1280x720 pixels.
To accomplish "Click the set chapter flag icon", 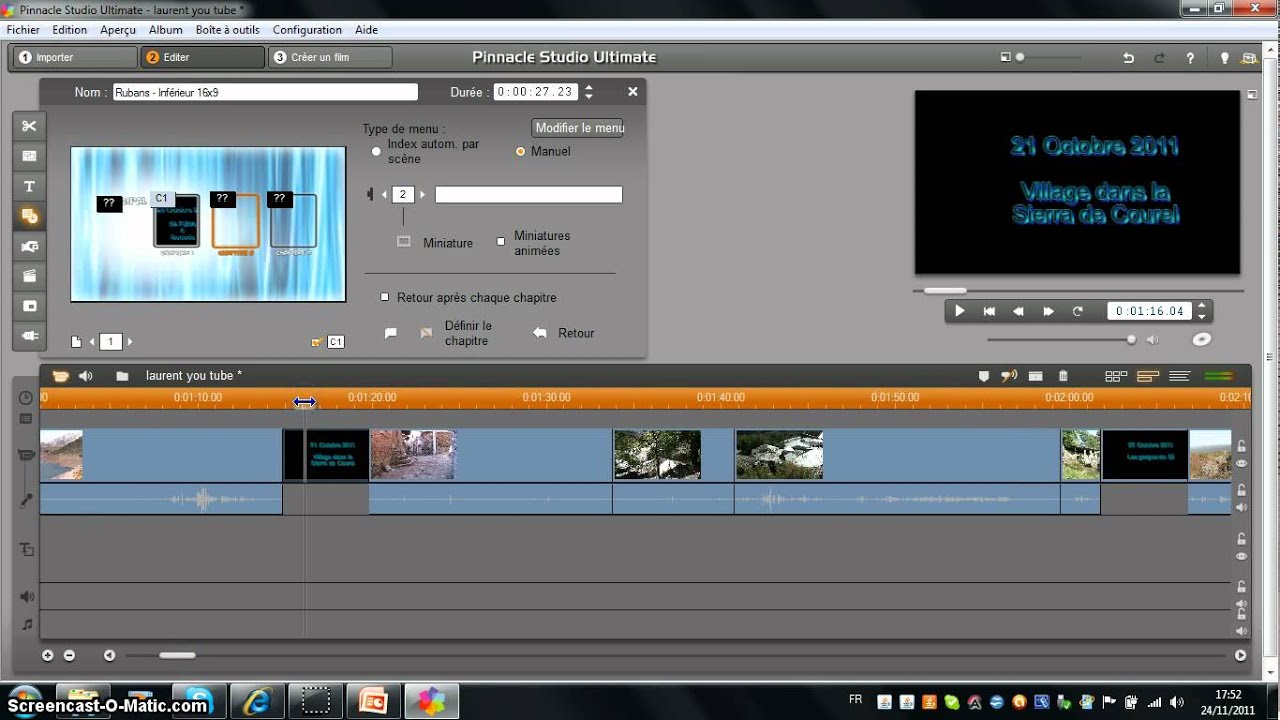I will click(x=391, y=333).
